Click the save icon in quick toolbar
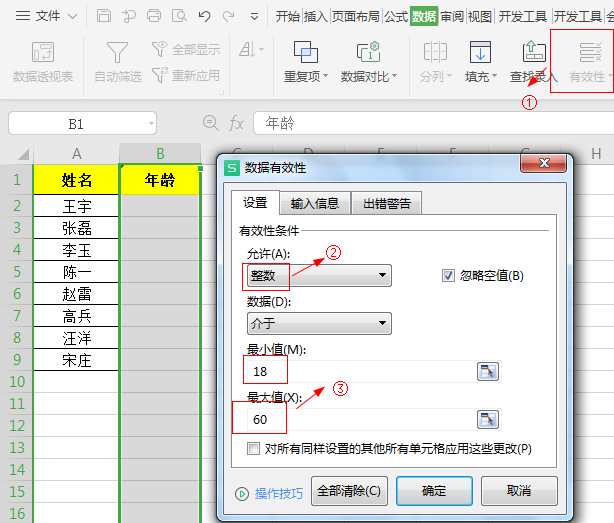This screenshot has width=614, height=523. 104,16
